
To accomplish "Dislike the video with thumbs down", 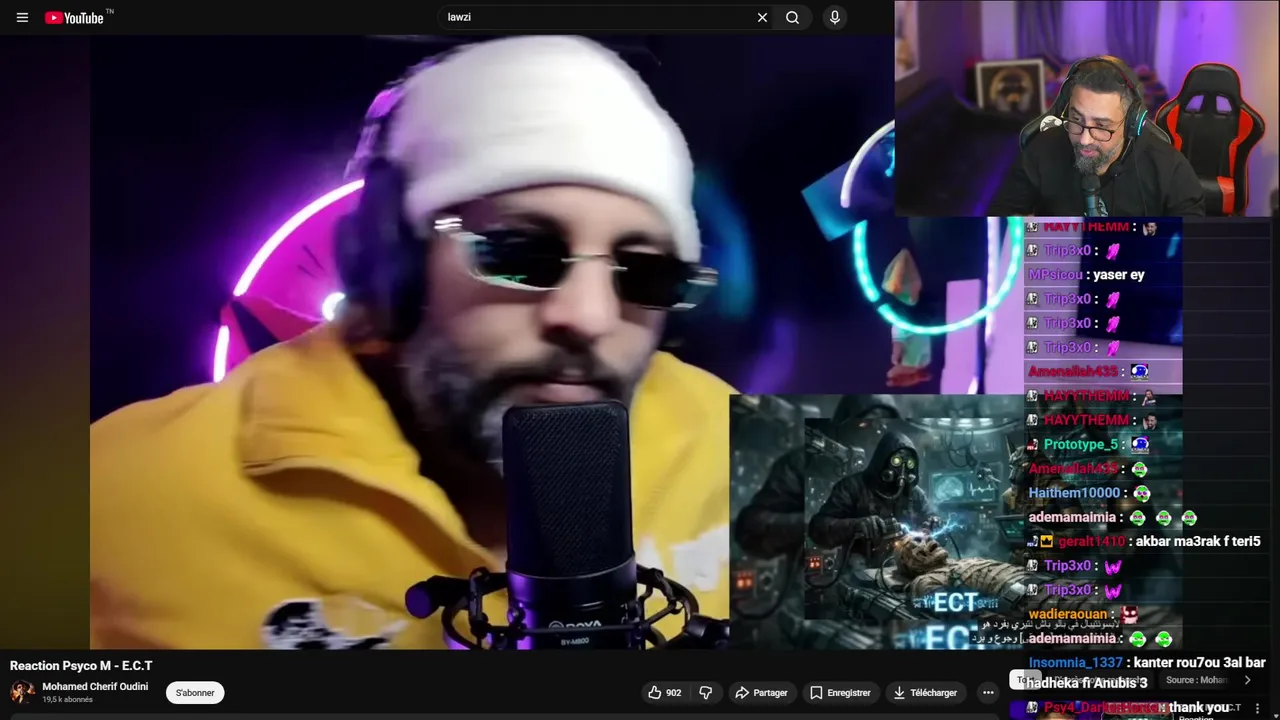I will pos(705,692).
